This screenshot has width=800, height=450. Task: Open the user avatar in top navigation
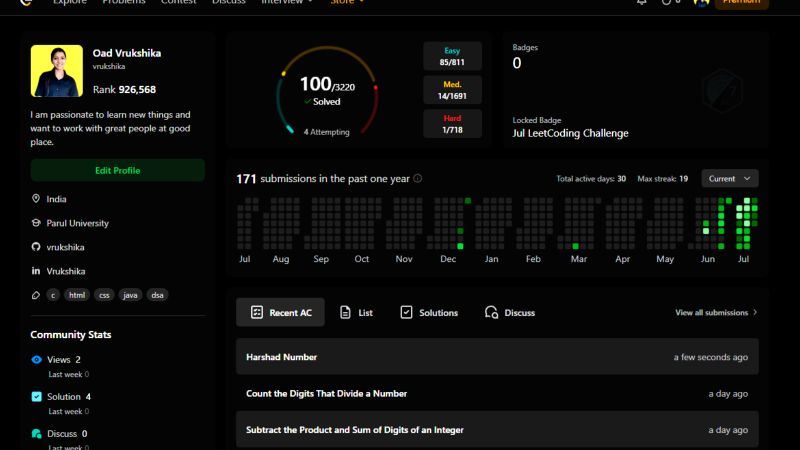click(x=701, y=2)
